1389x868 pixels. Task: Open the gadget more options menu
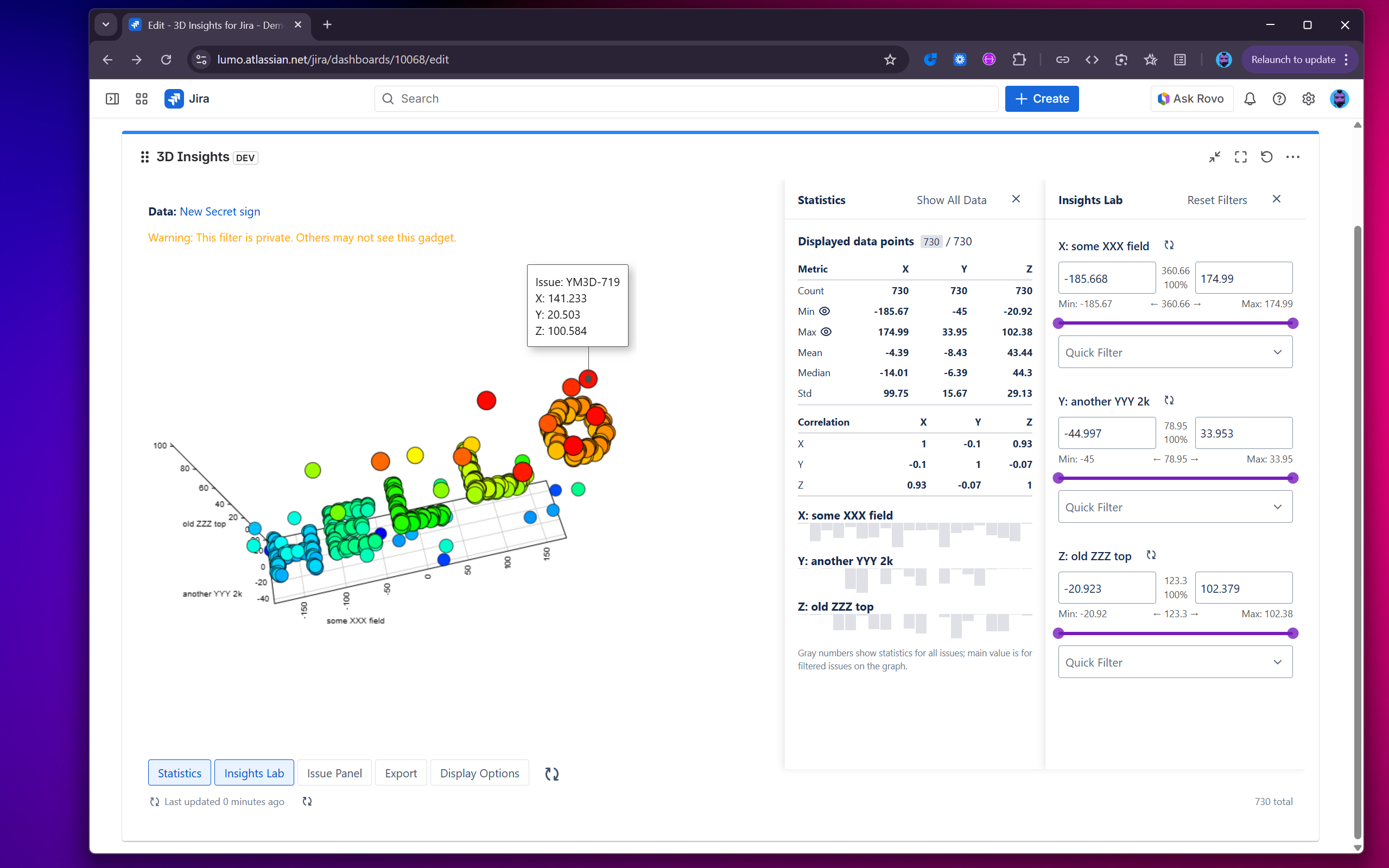(x=1292, y=157)
